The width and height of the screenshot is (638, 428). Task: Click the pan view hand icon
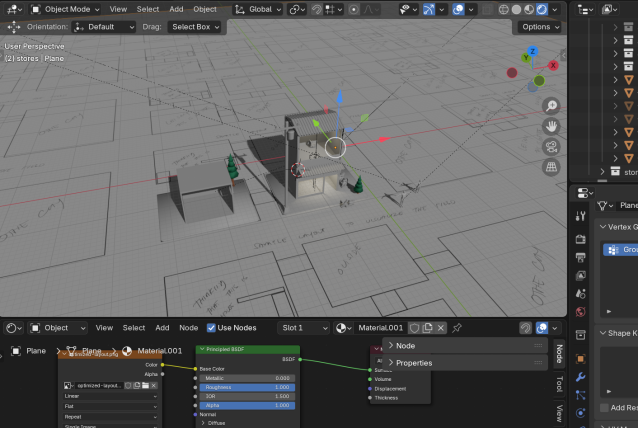[551, 127]
